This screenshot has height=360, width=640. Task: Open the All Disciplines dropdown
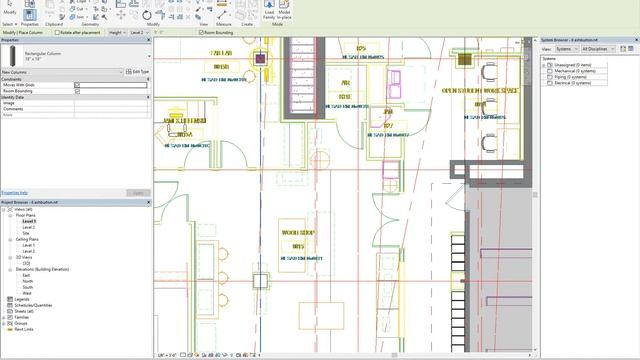click(598, 49)
